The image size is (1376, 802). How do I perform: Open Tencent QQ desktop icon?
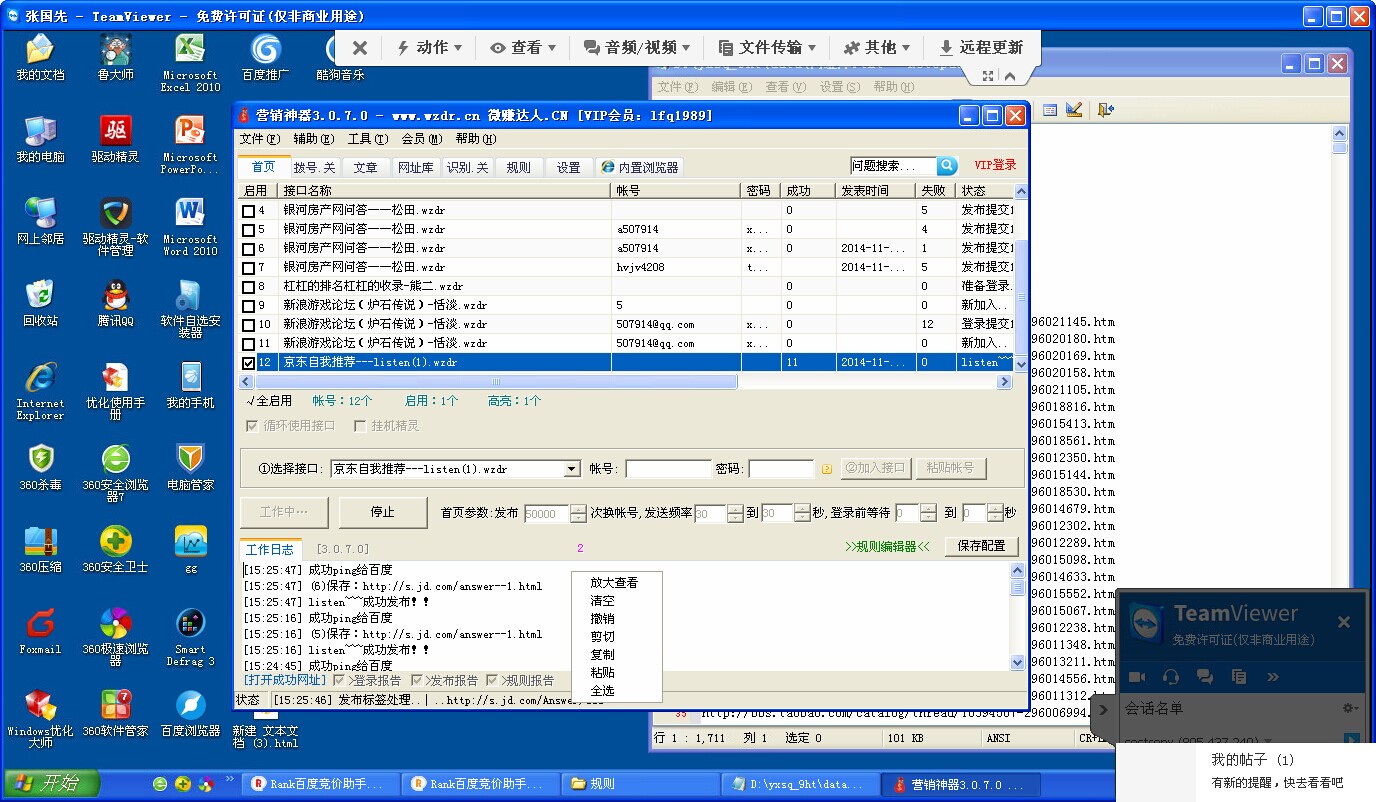tap(115, 303)
